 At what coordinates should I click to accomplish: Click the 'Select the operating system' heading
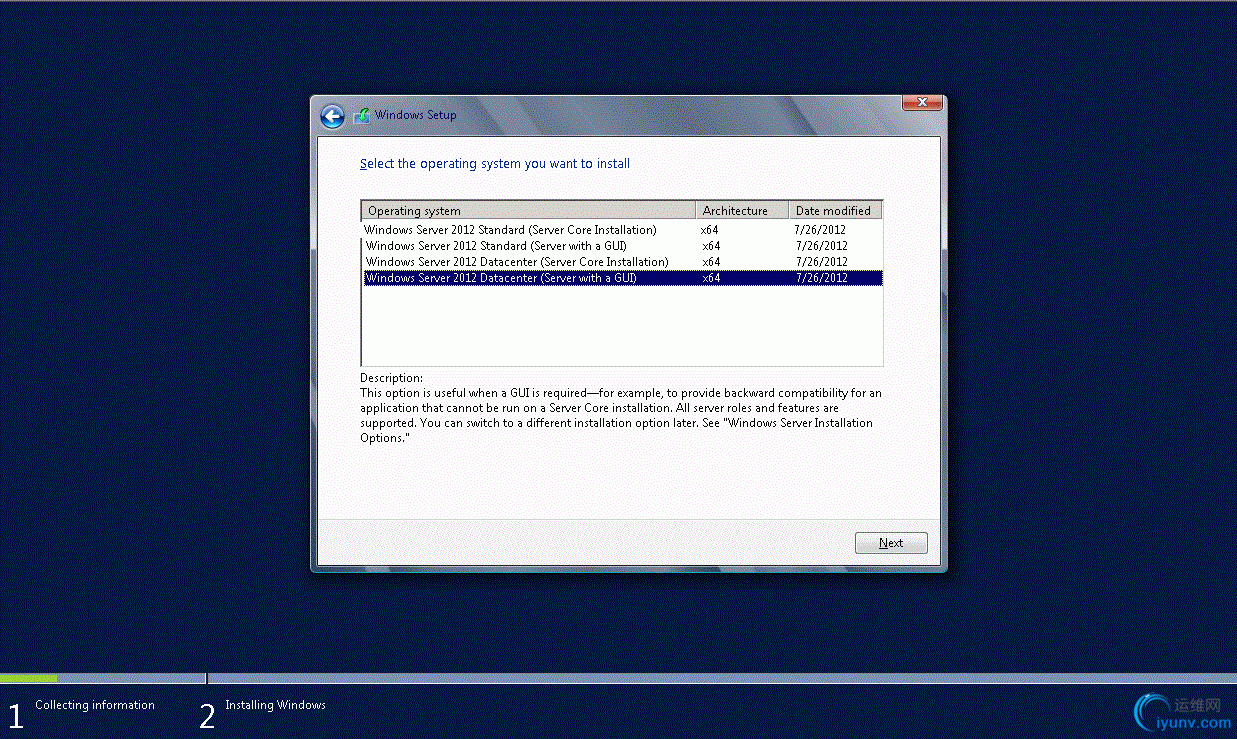(495, 163)
